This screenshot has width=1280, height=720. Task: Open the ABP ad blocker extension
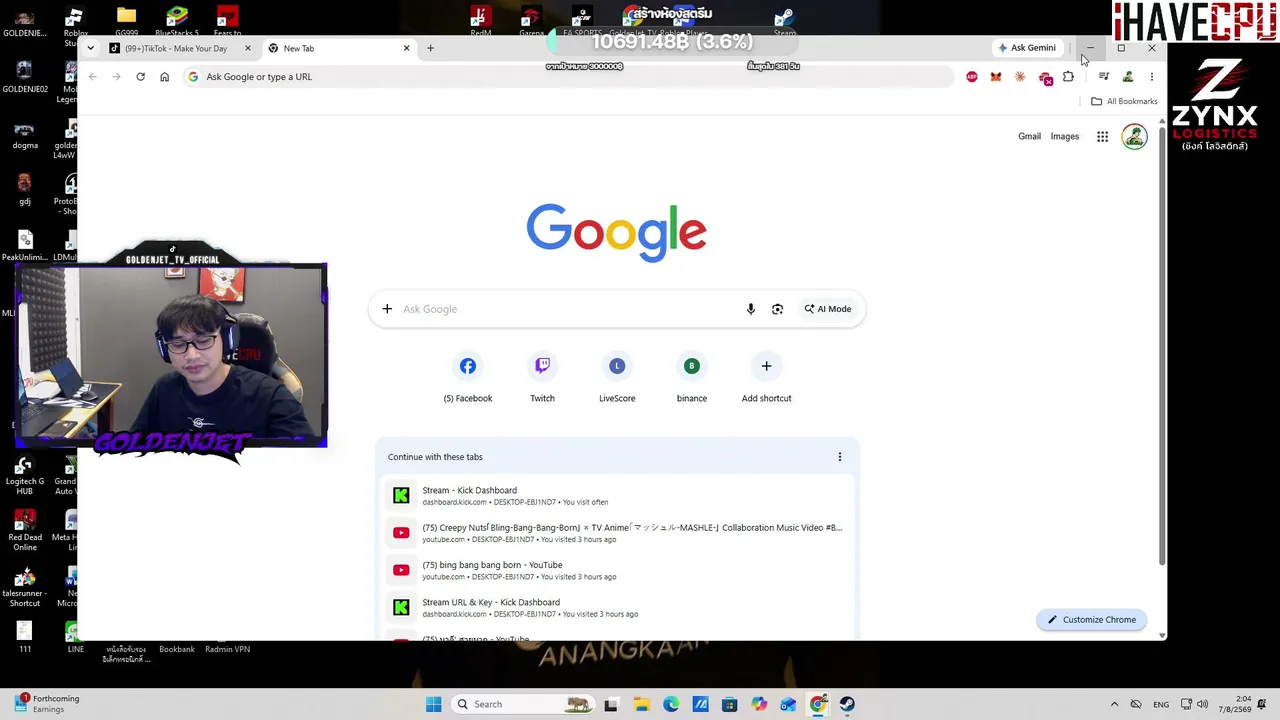(972, 77)
